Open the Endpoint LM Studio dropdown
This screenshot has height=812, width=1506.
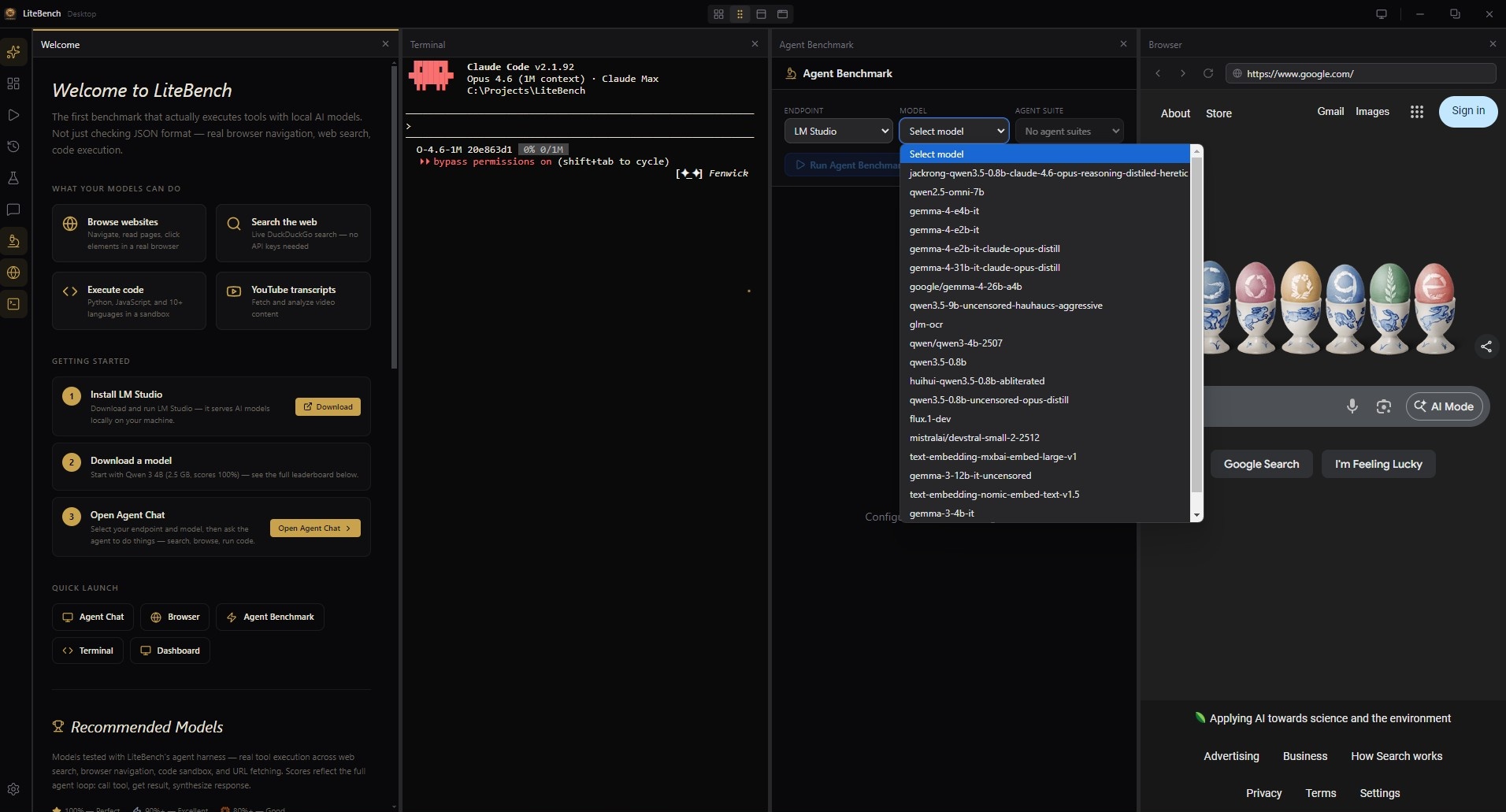point(838,131)
